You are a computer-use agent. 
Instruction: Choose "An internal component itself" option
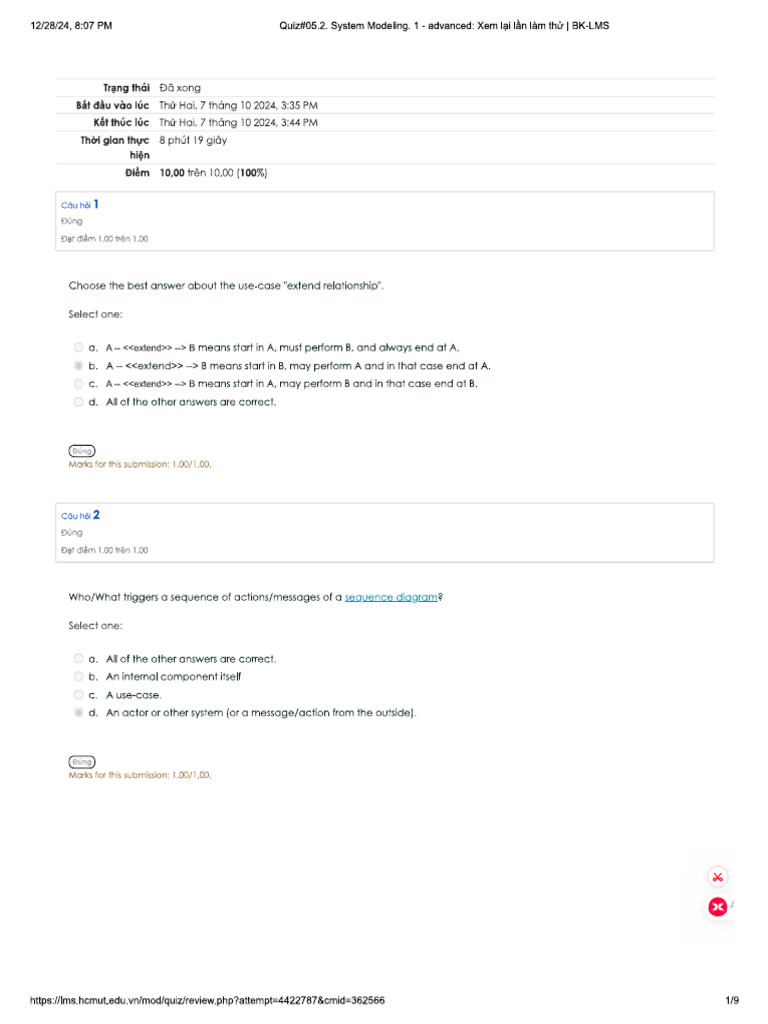point(78,677)
